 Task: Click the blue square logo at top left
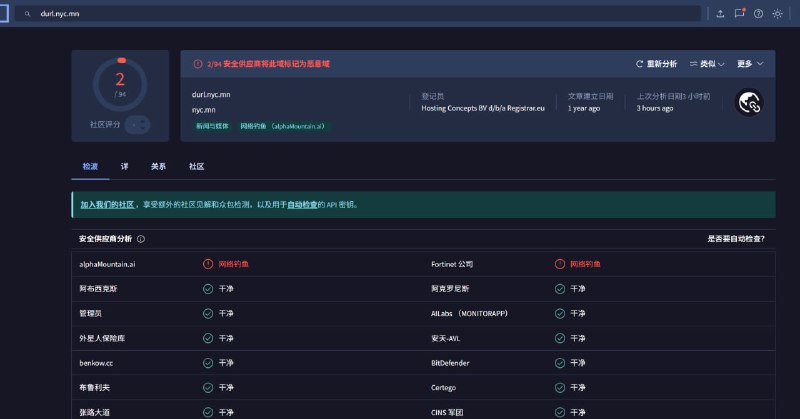coord(4,14)
